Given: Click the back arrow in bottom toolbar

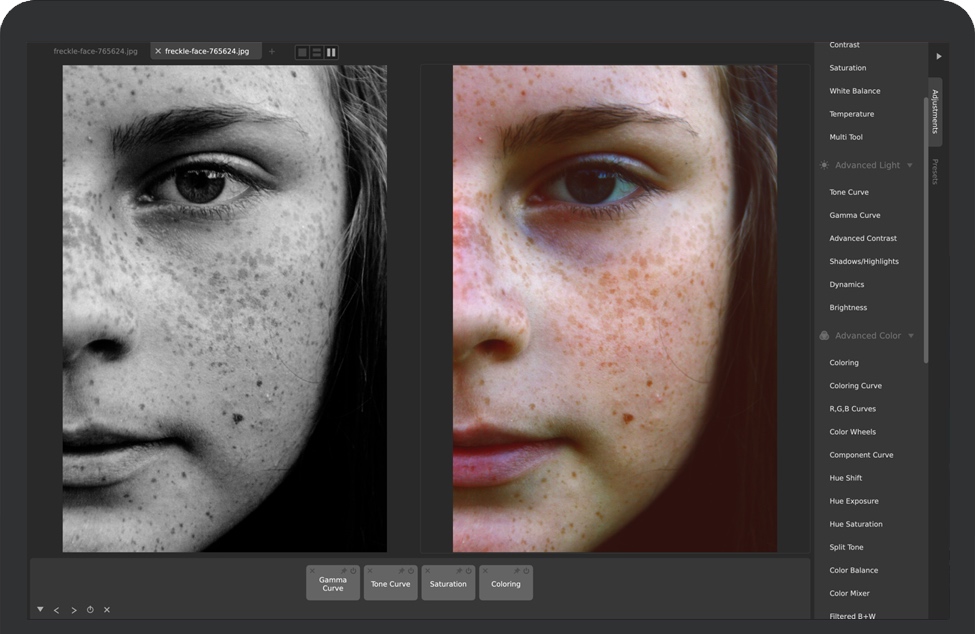Looking at the screenshot, I should [56, 610].
